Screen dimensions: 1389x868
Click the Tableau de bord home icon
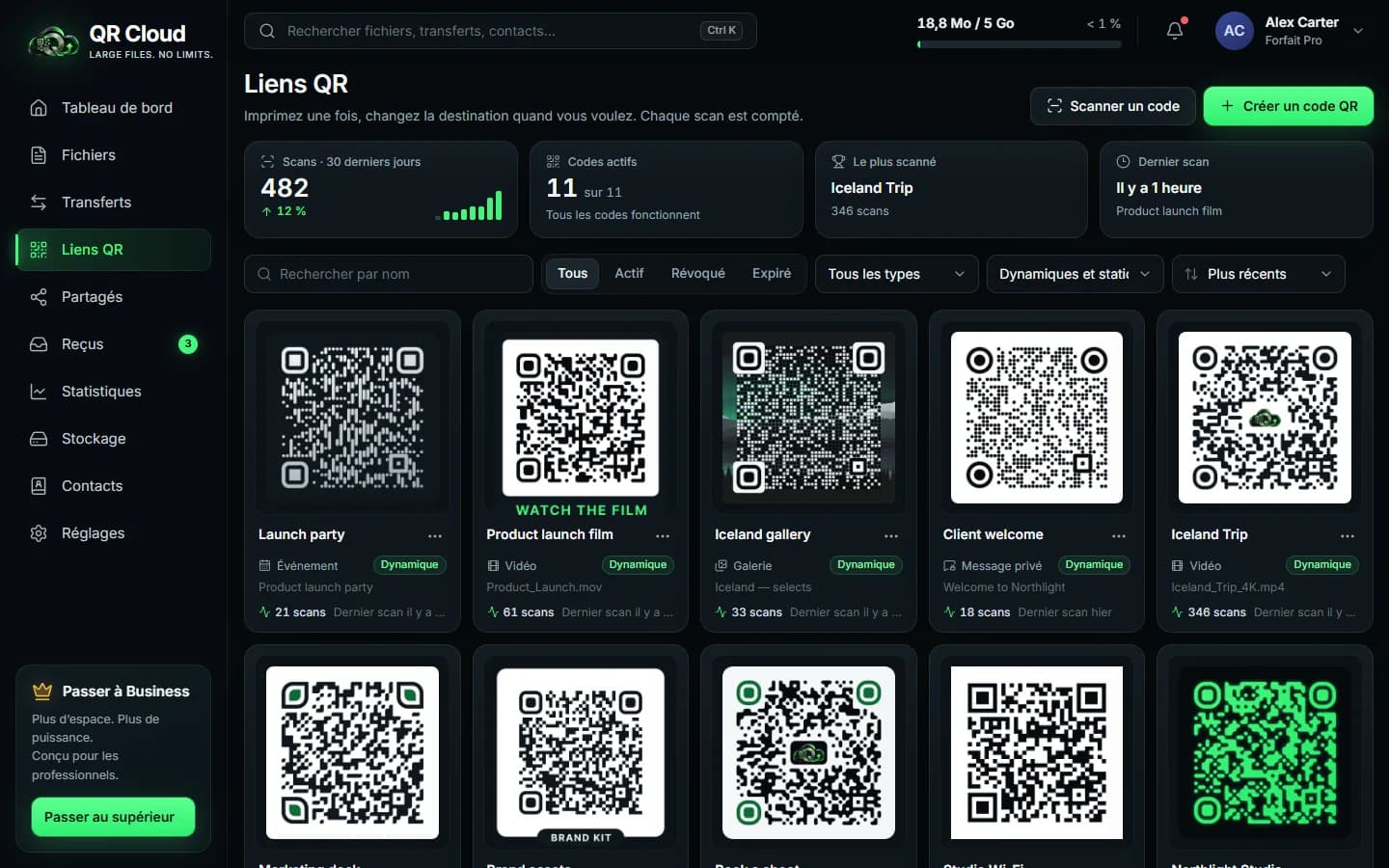[39, 108]
